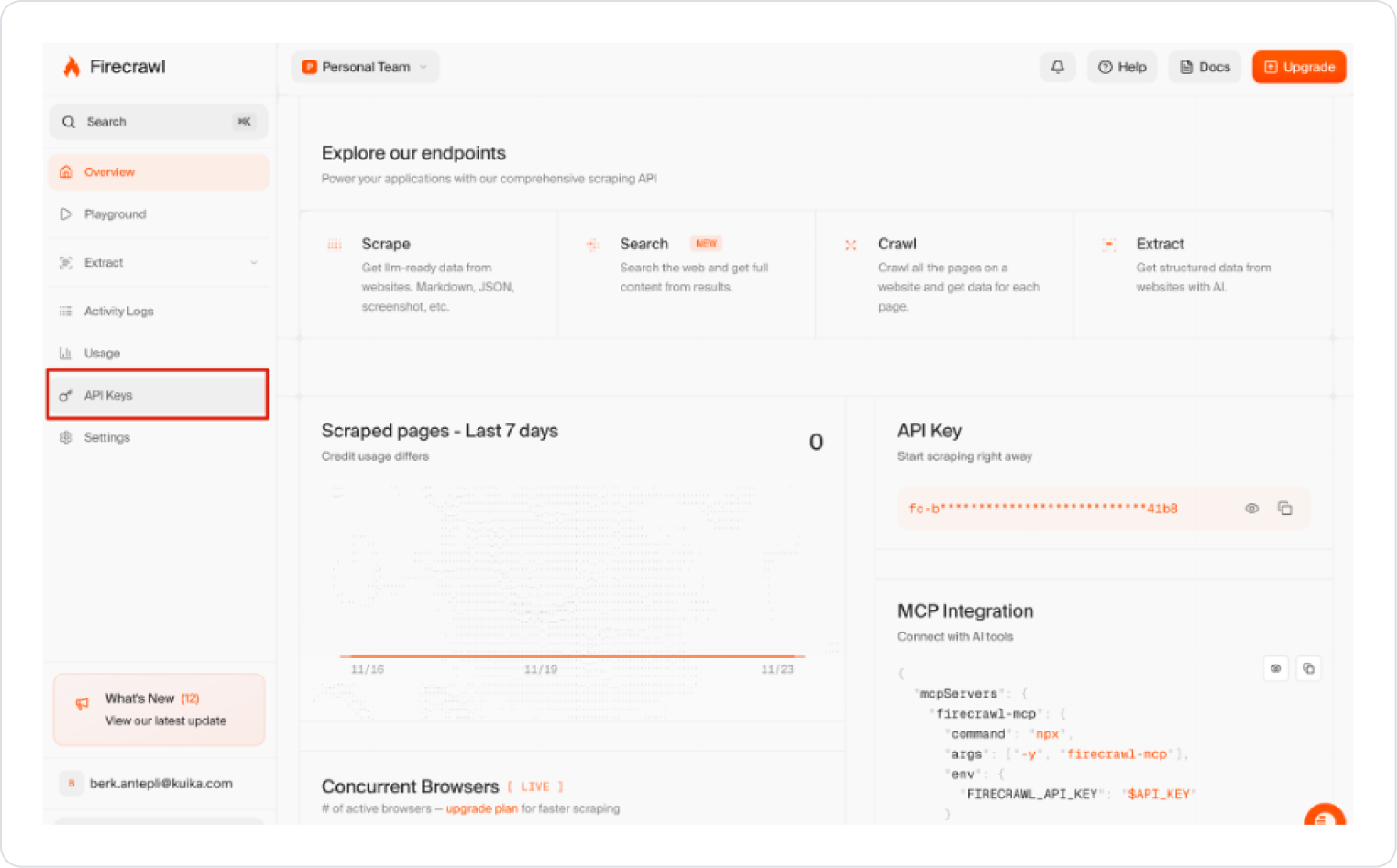Open the Docs link
The image size is (1397, 868).
(1204, 67)
